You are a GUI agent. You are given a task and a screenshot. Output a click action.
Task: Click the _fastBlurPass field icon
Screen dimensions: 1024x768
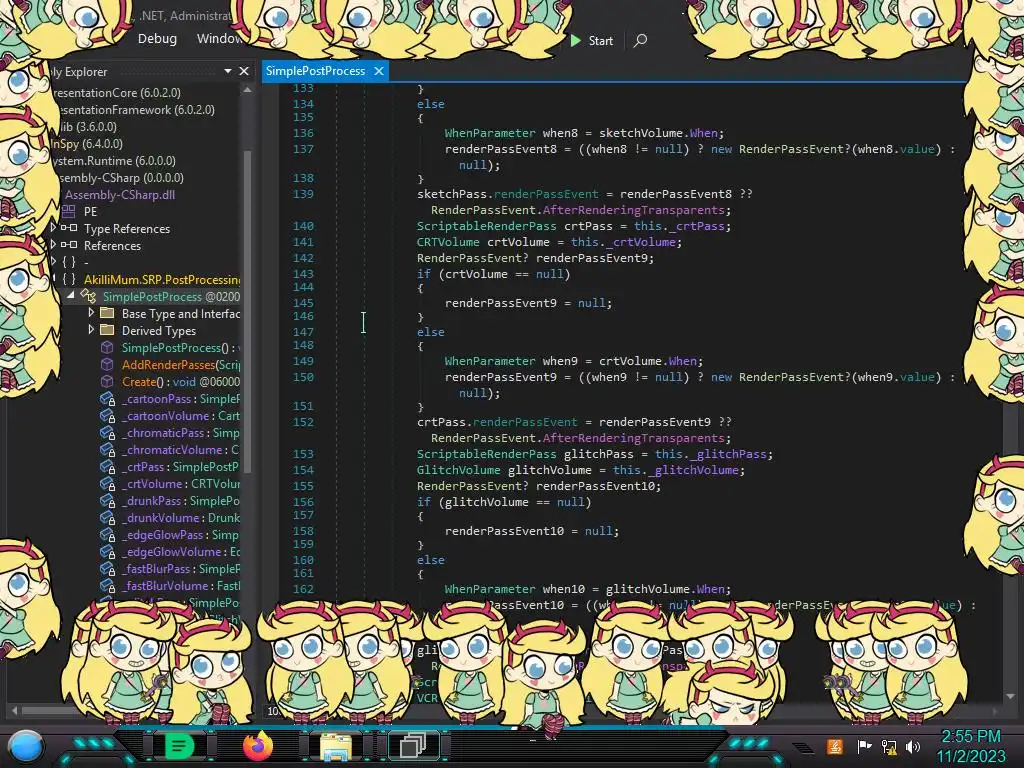(108, 568)
